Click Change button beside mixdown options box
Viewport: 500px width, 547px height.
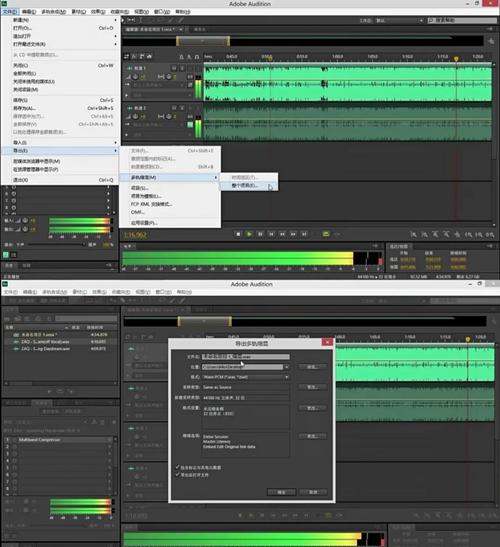pyautogui.click(x=313, y=436)
